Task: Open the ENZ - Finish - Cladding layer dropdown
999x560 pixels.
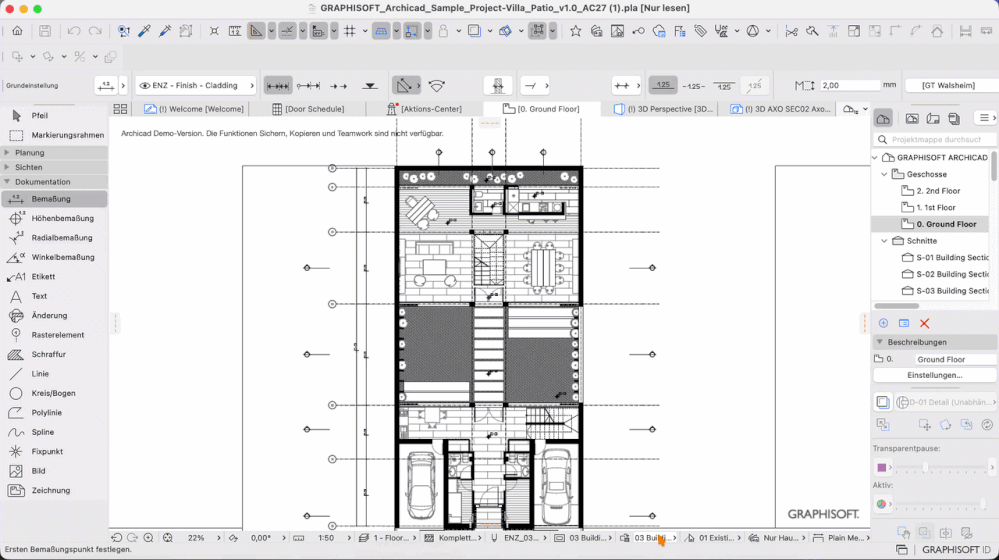Action: click(x=195, y=85)
